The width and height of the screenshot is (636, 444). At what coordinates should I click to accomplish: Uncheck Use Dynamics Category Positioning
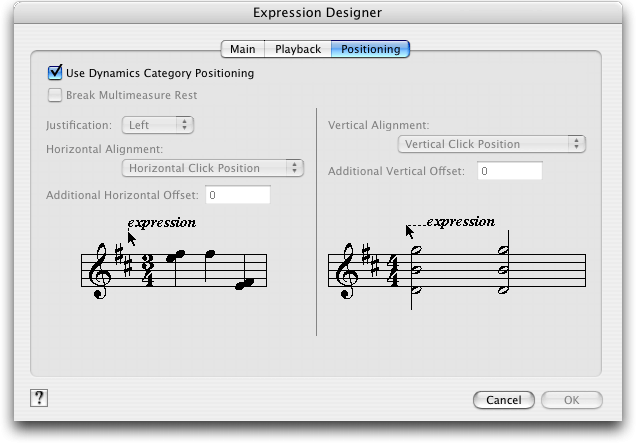55,73
